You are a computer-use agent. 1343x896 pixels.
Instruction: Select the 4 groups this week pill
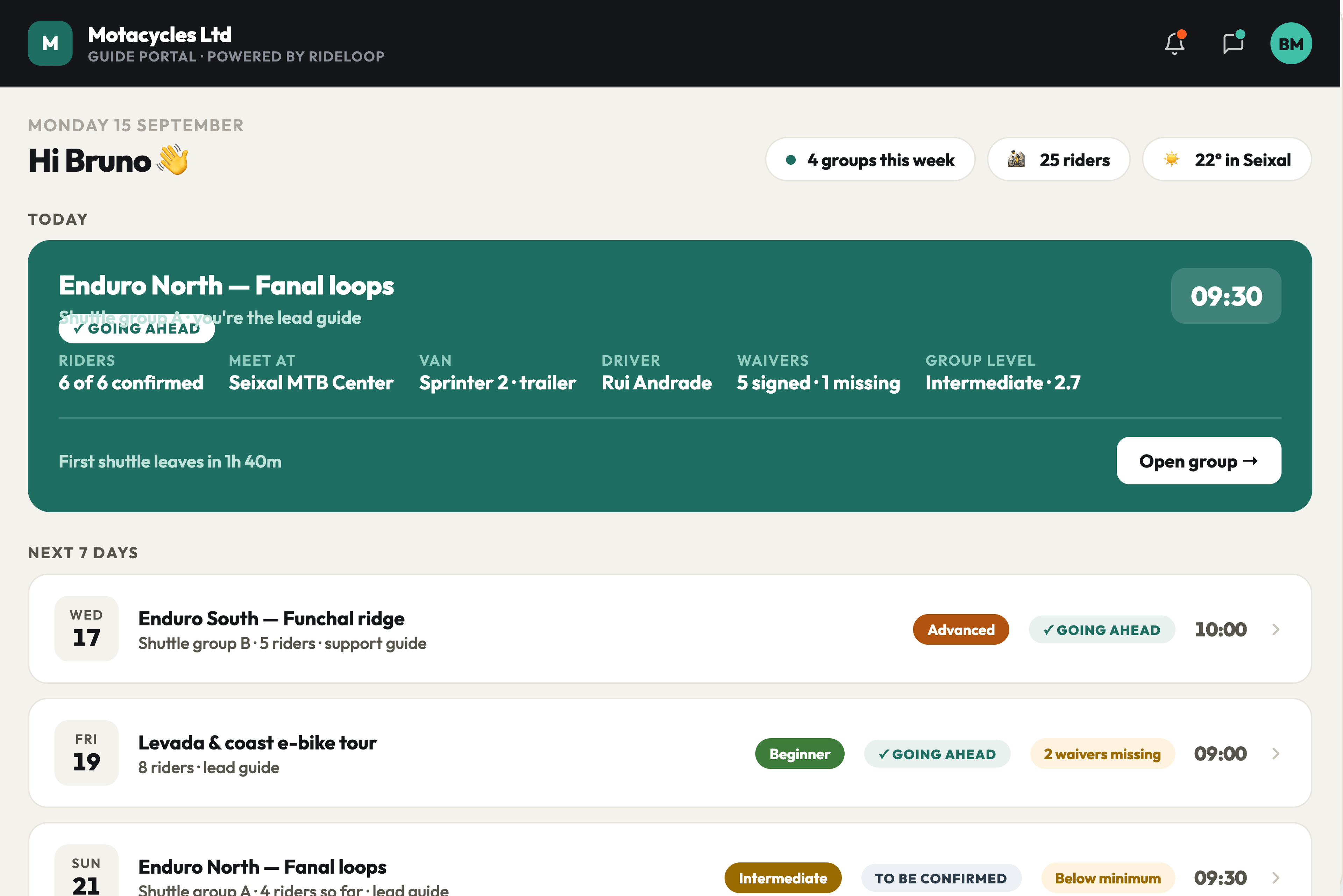coord(870,159)
